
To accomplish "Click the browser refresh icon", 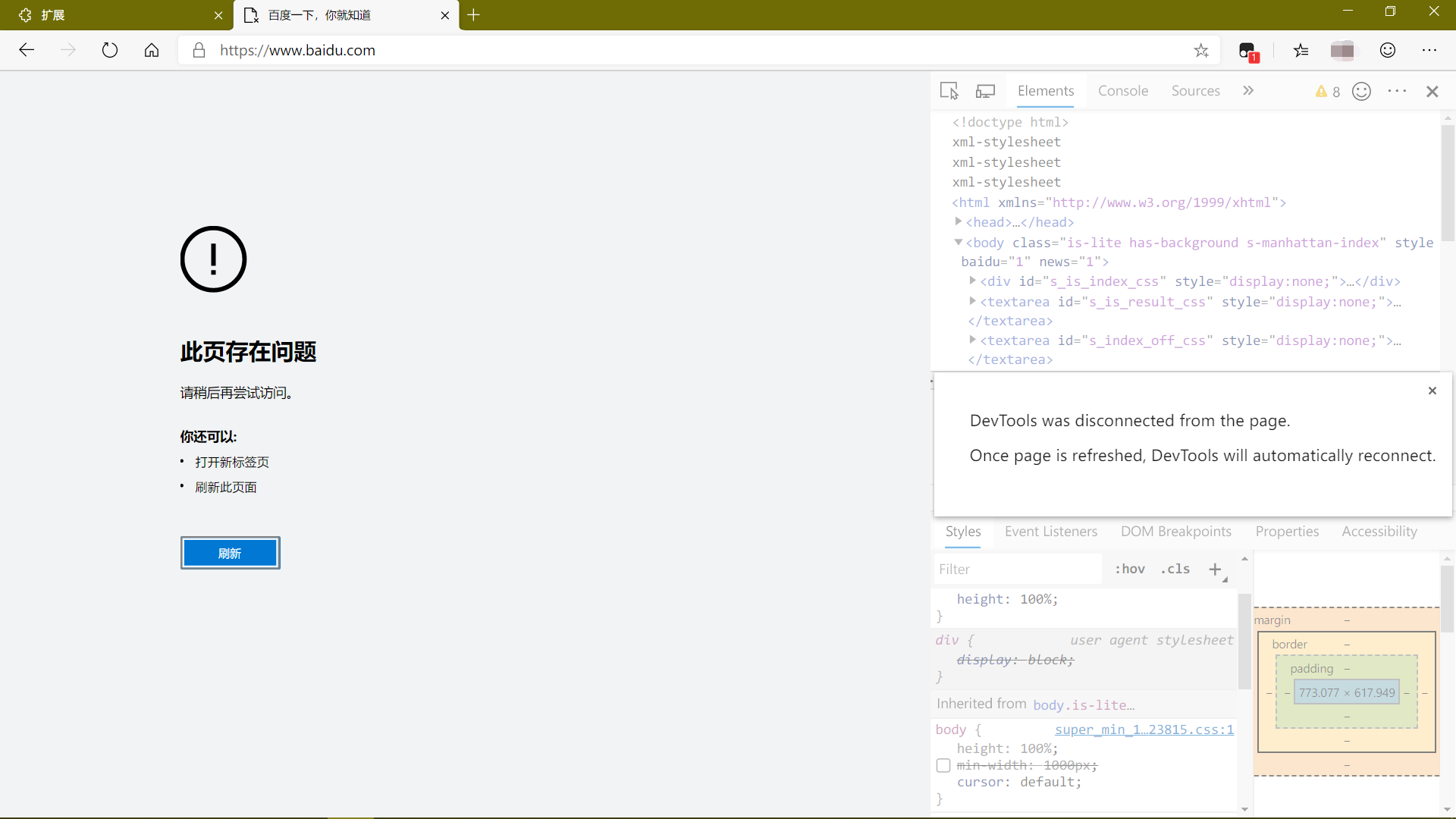I will tap(110, 50).
